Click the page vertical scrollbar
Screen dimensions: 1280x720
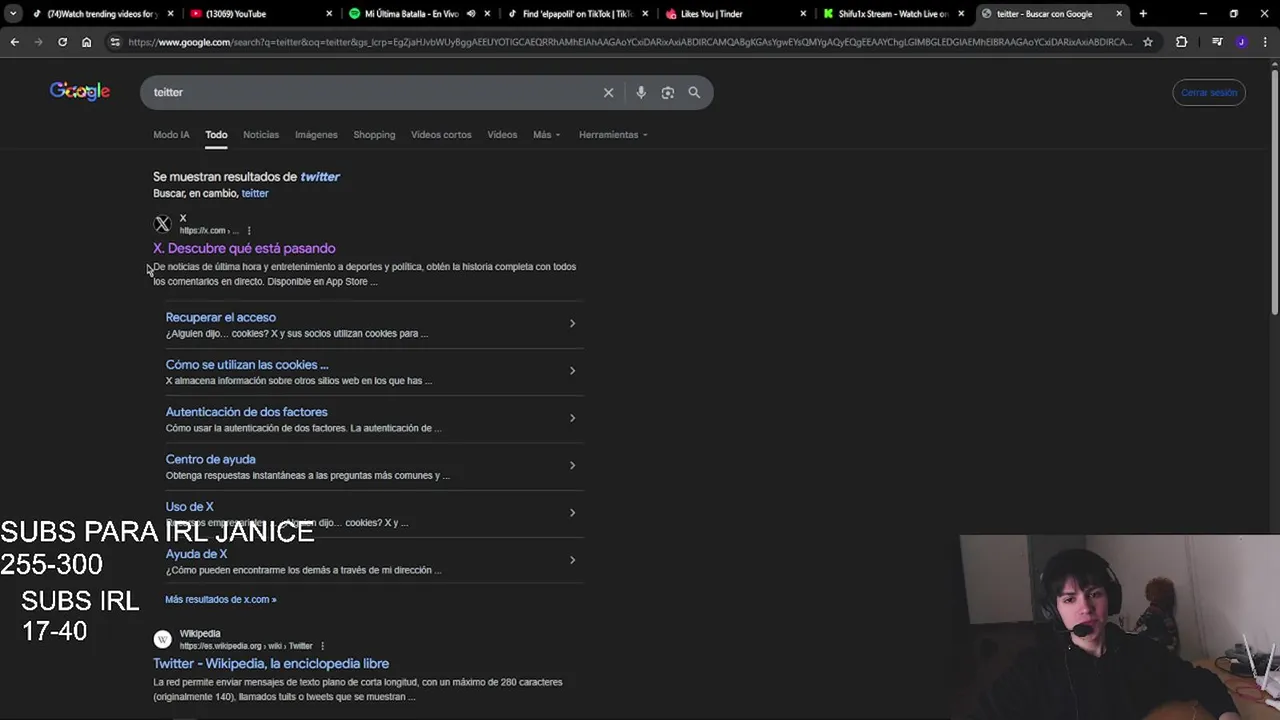pyautogui.click(x=1274, y=190)
